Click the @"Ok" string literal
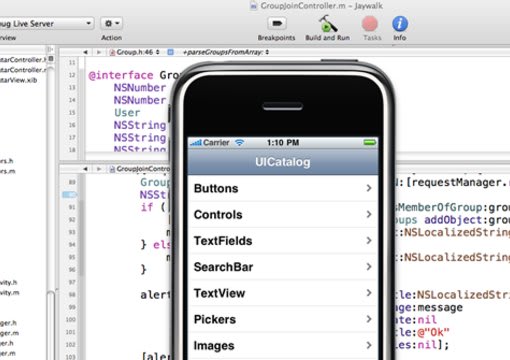This screenshot has width=510, height=360. (433, 332)
